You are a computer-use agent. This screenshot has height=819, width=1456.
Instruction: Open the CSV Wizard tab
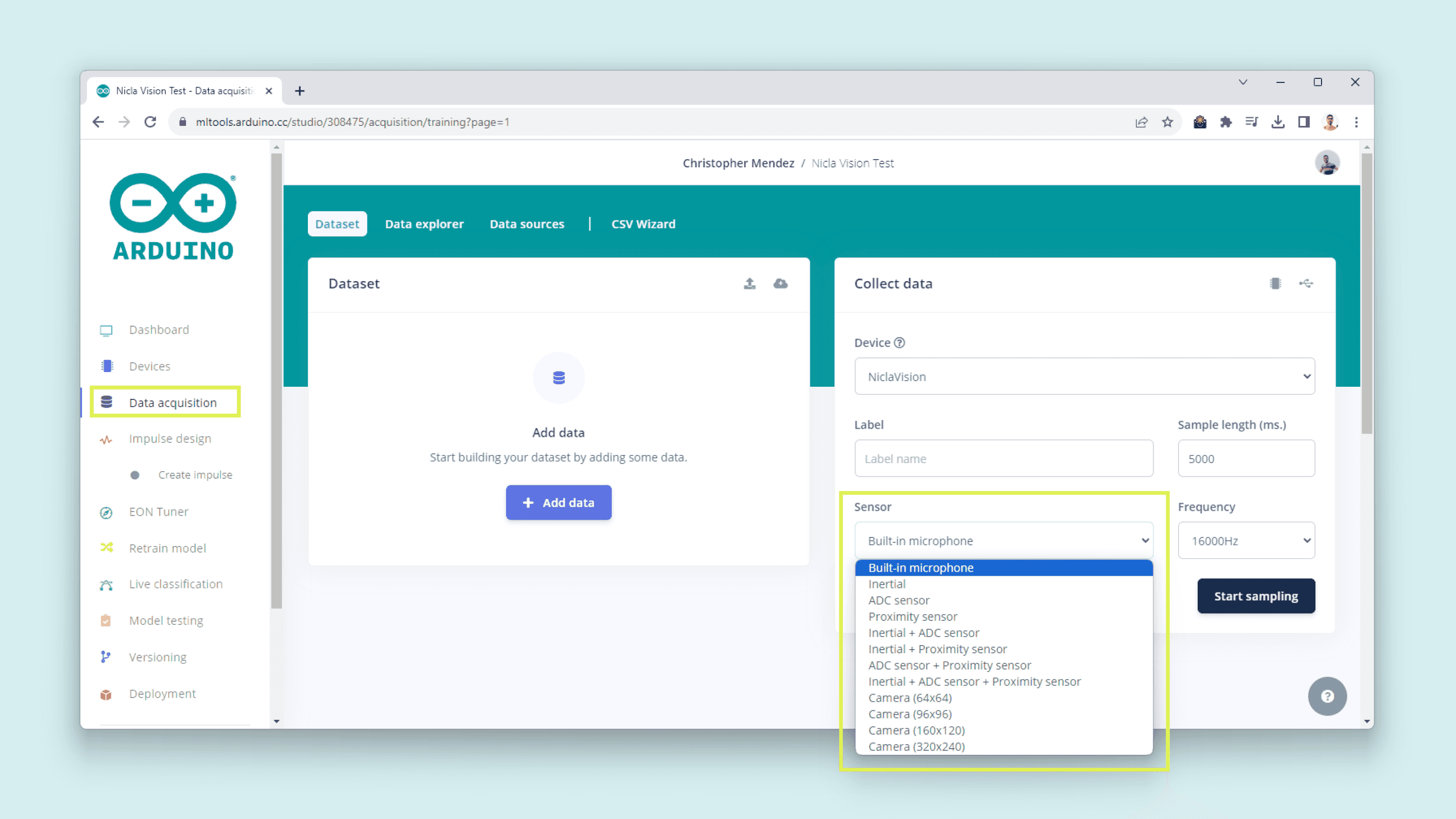pyautogui.click(x=643, y=224)
